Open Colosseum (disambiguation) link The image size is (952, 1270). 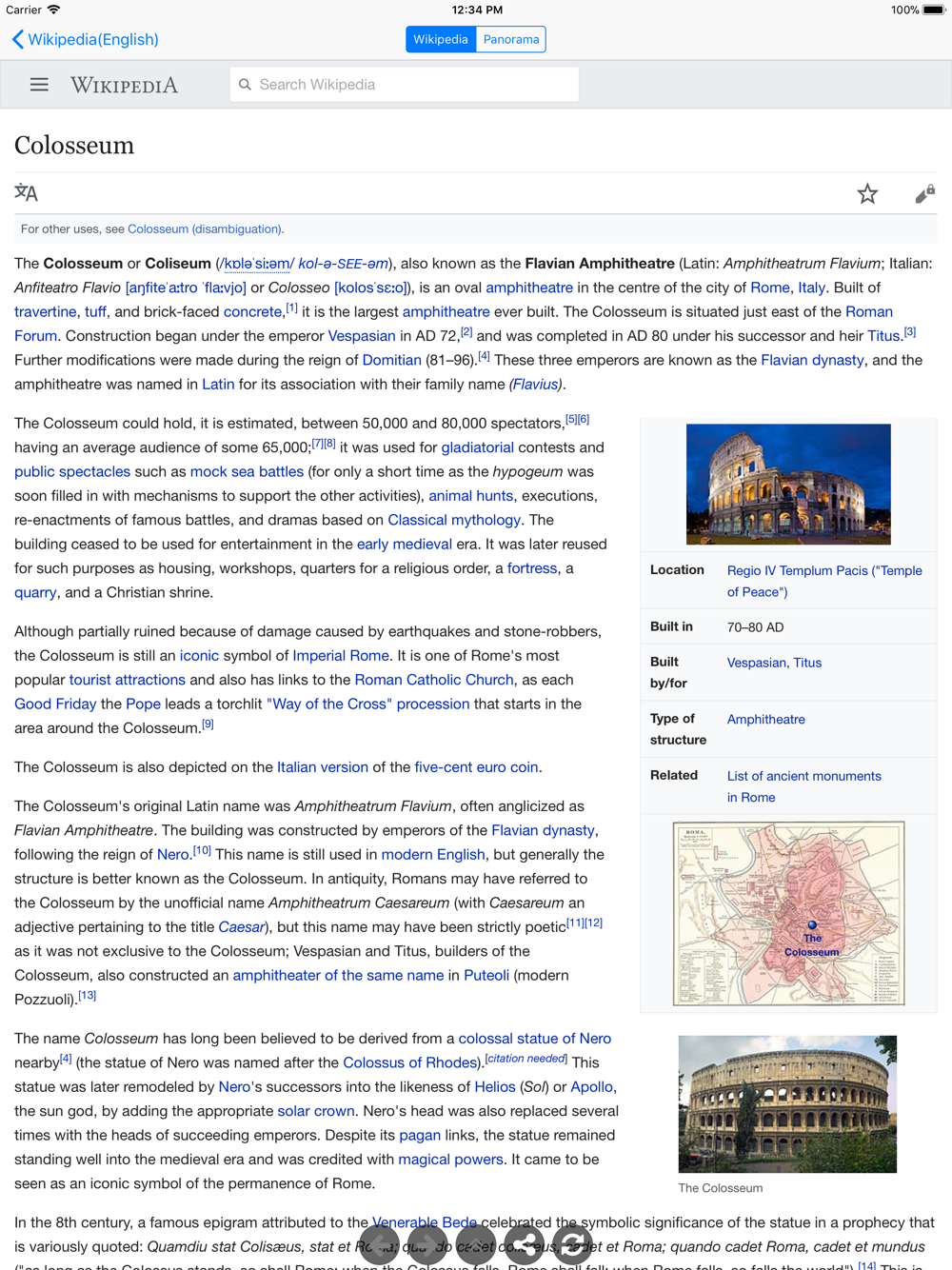pyautogui.click(x=205, y=229)
